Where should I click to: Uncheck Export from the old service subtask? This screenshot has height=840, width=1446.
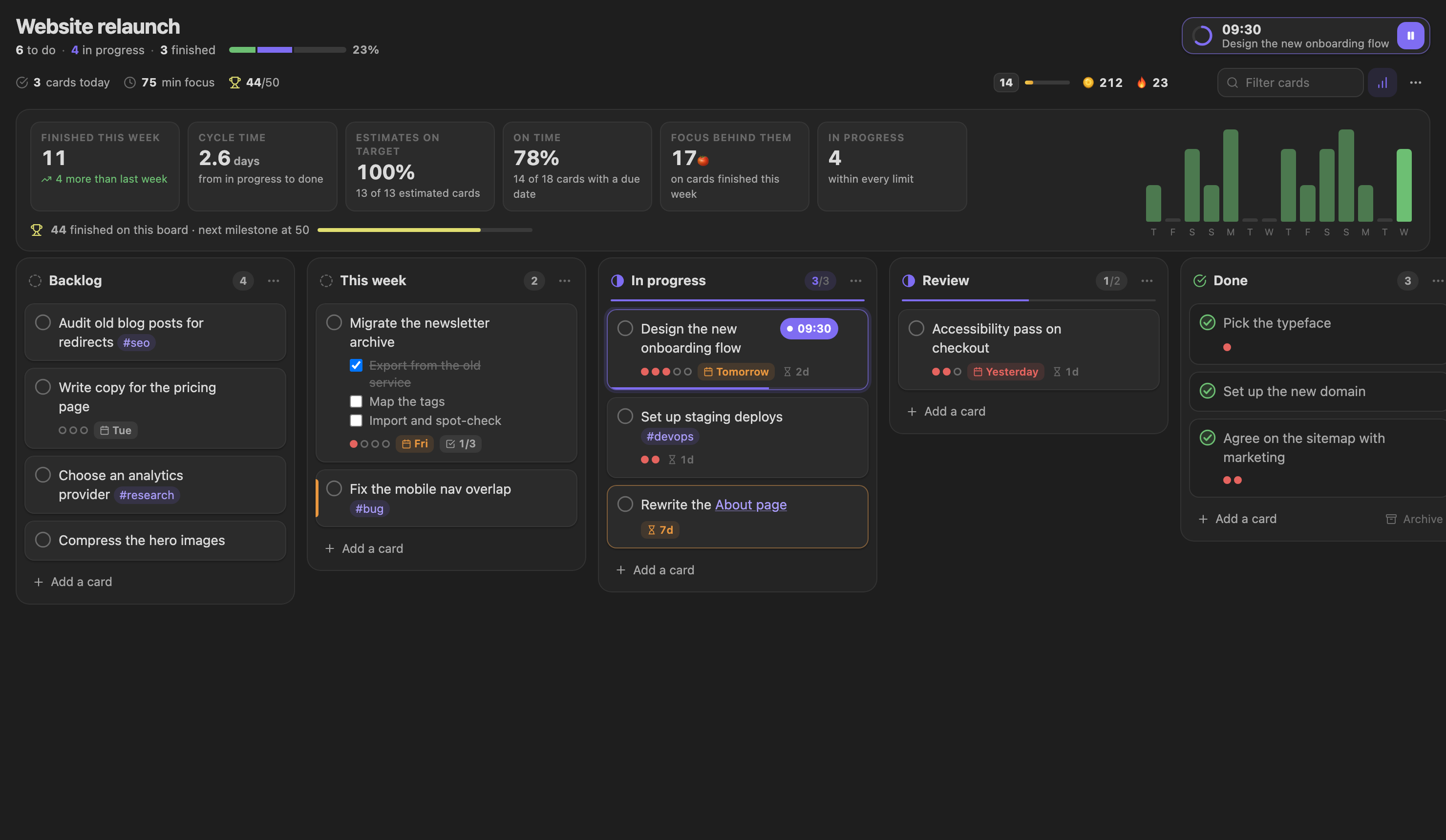tap(356, 365)
